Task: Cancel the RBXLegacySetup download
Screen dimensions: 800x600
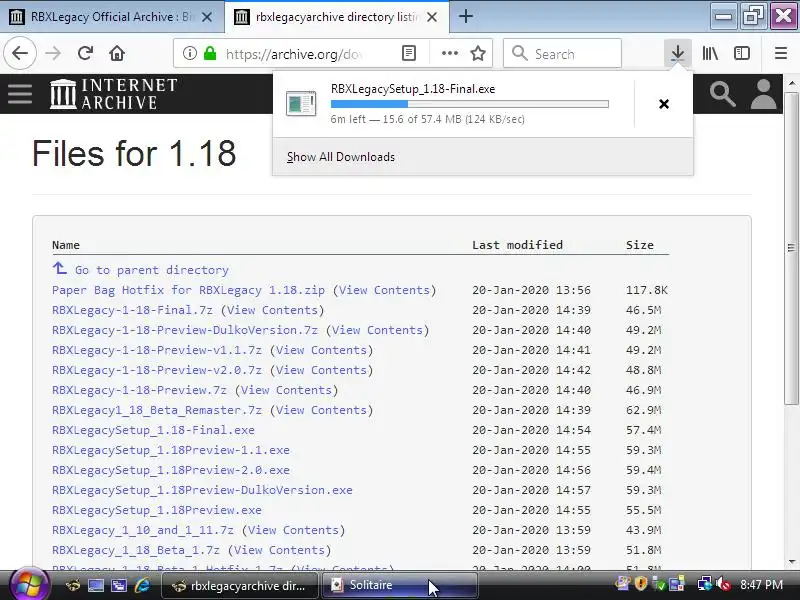Action: (664, 104)
